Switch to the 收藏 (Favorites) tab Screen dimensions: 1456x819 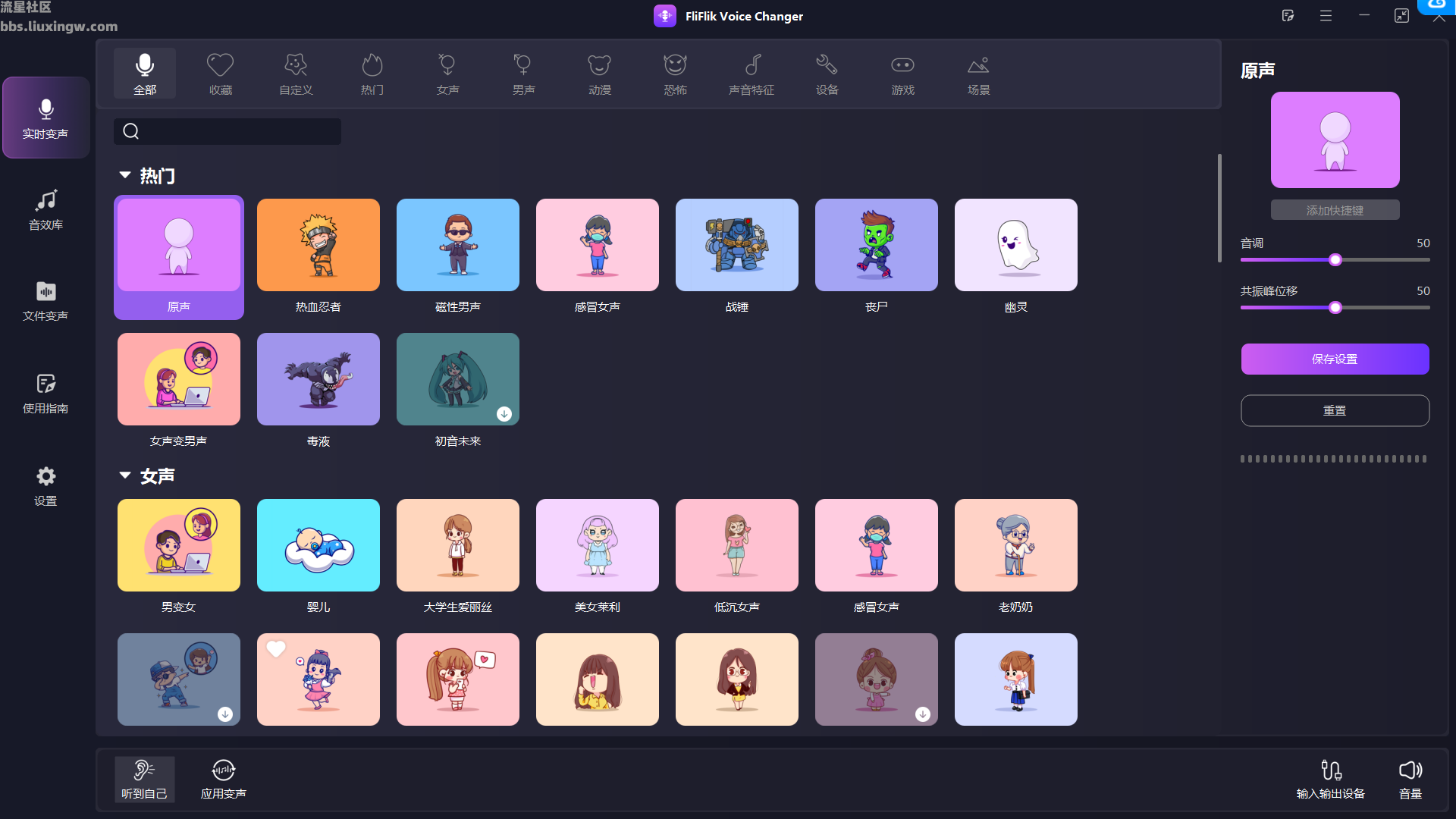219,74
